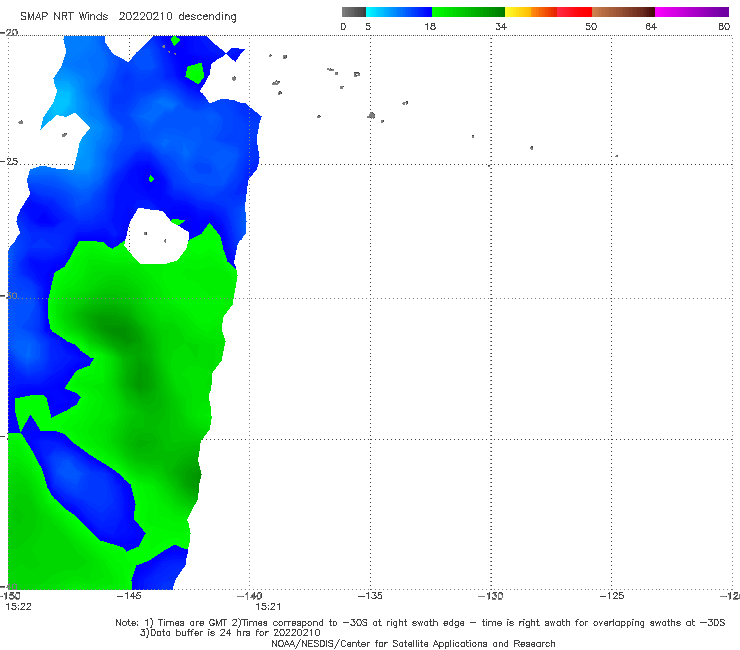Click the swath time '15:21'
The width and height of the screenshot is (740, 650).
pyautogui.click(x=268, y=607)
